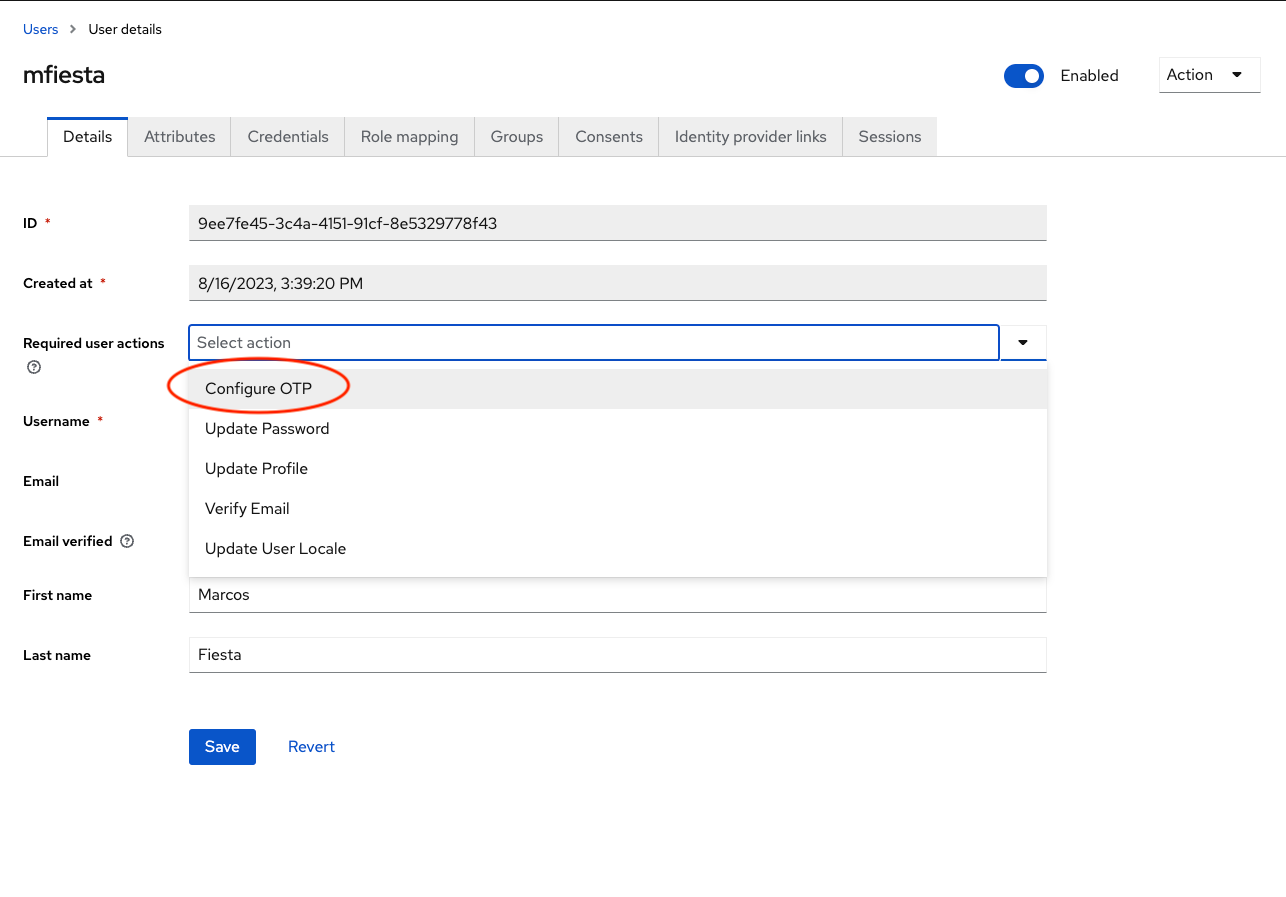Click help icon beside Email verified
Image resolution: width=1286 pixels, height=897 pixels.
click(x=127, y=541)
